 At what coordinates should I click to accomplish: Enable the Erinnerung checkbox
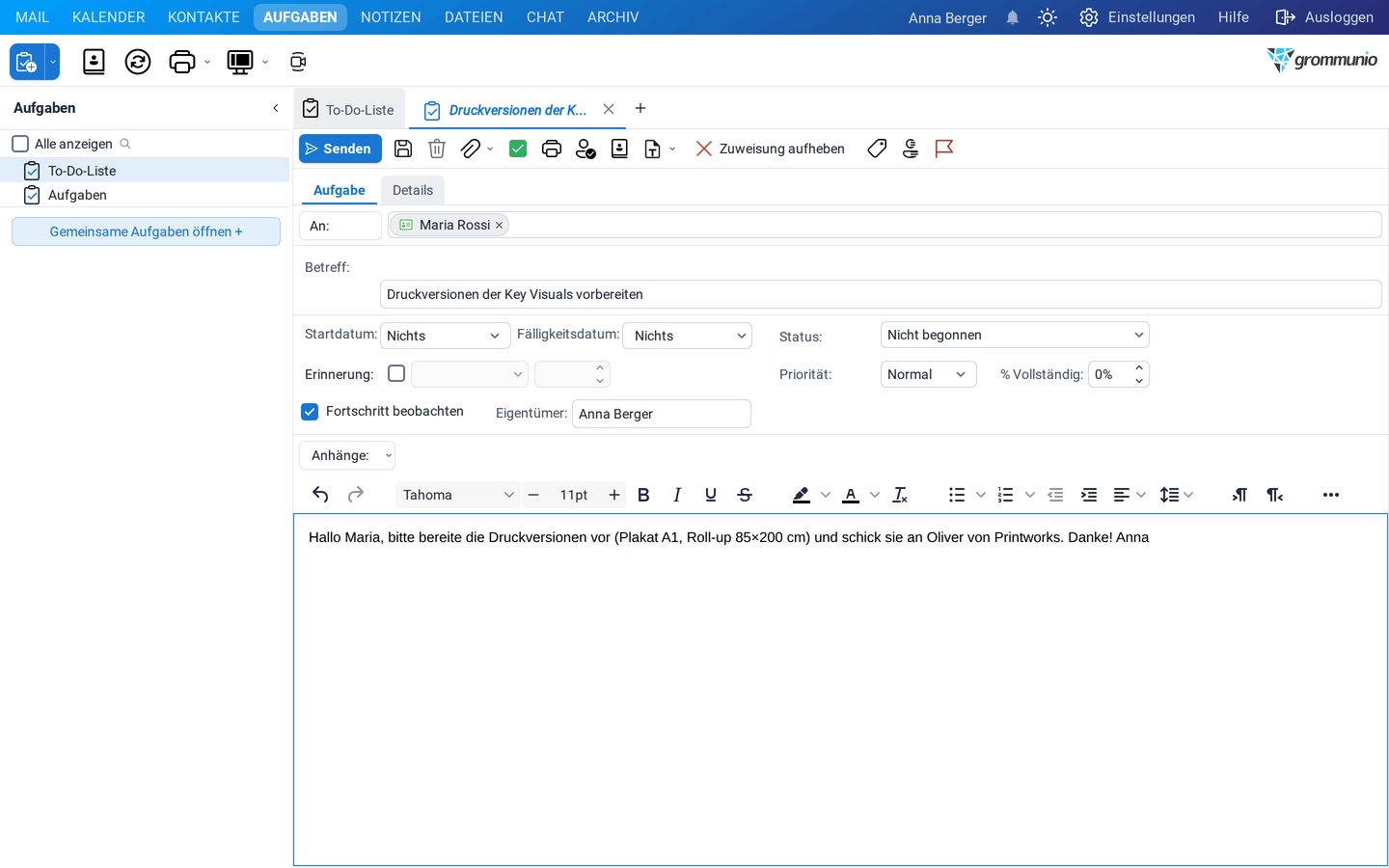(396, 373)
